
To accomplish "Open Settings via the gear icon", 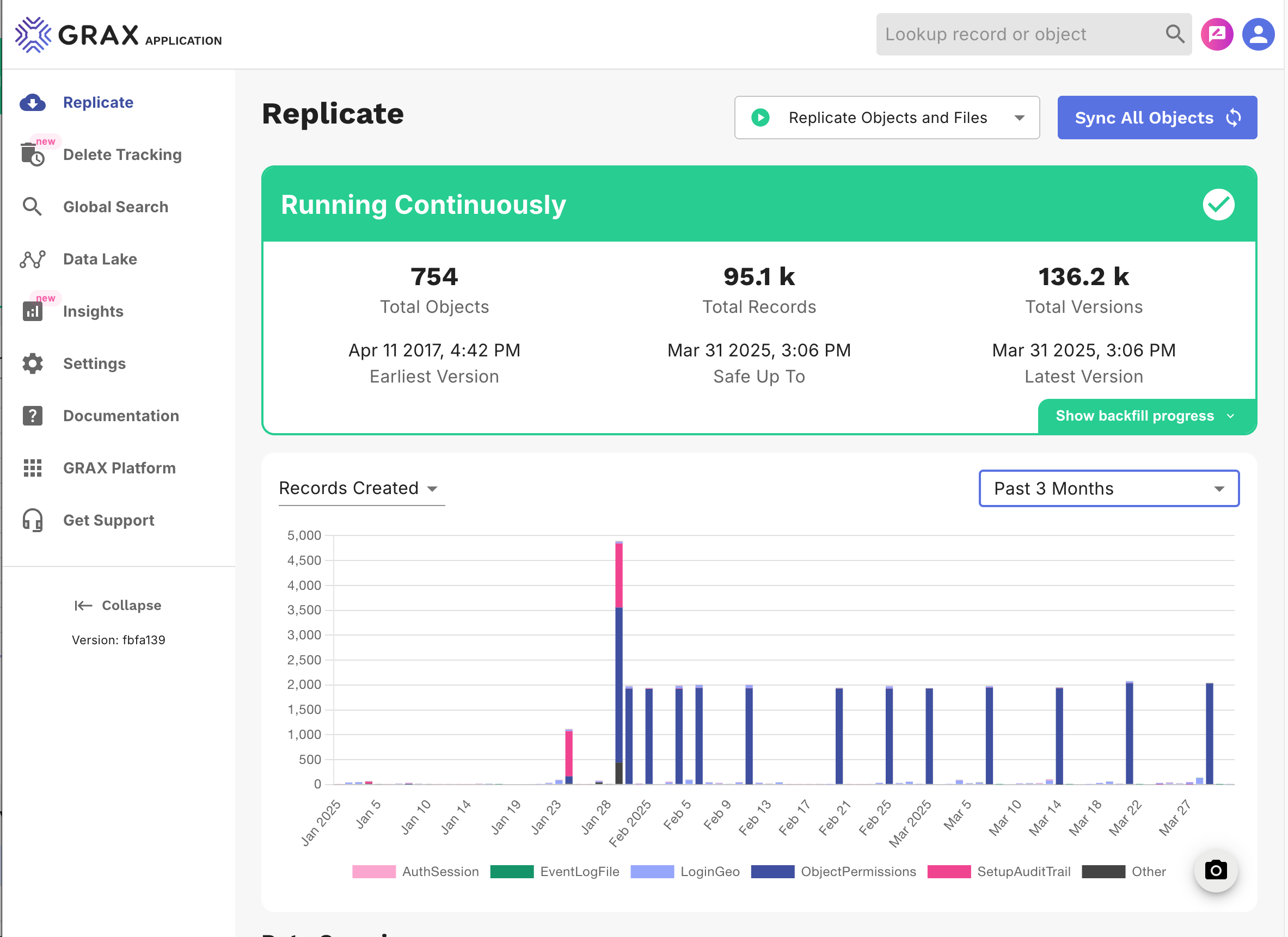I will point(32,363).
